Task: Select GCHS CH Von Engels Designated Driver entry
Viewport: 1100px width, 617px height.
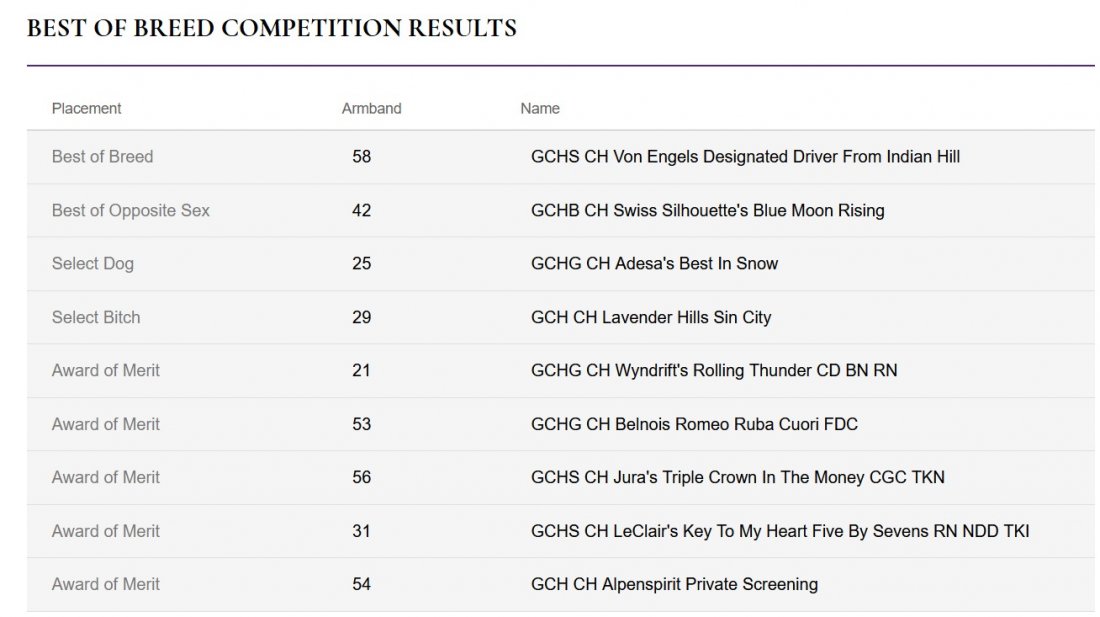Action: pos(745,156)
